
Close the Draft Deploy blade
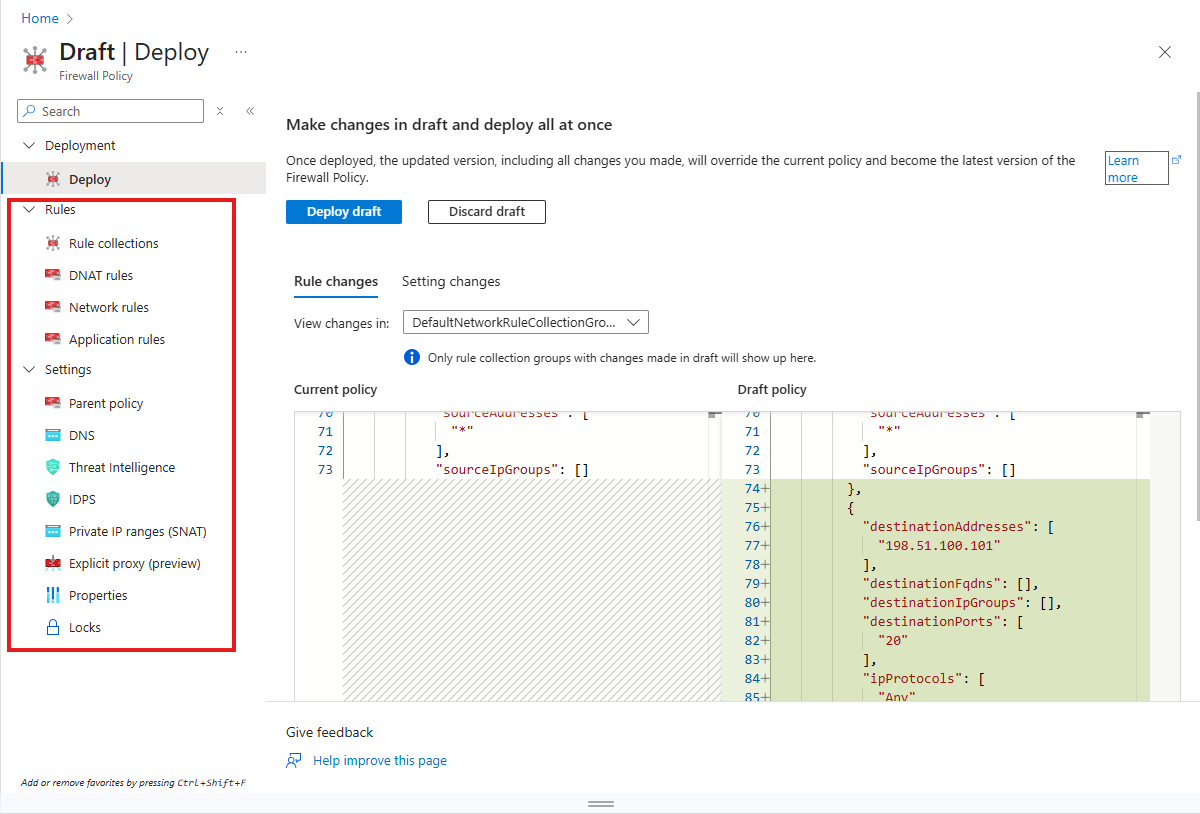pyautogui.click(x=1165, y=52)
